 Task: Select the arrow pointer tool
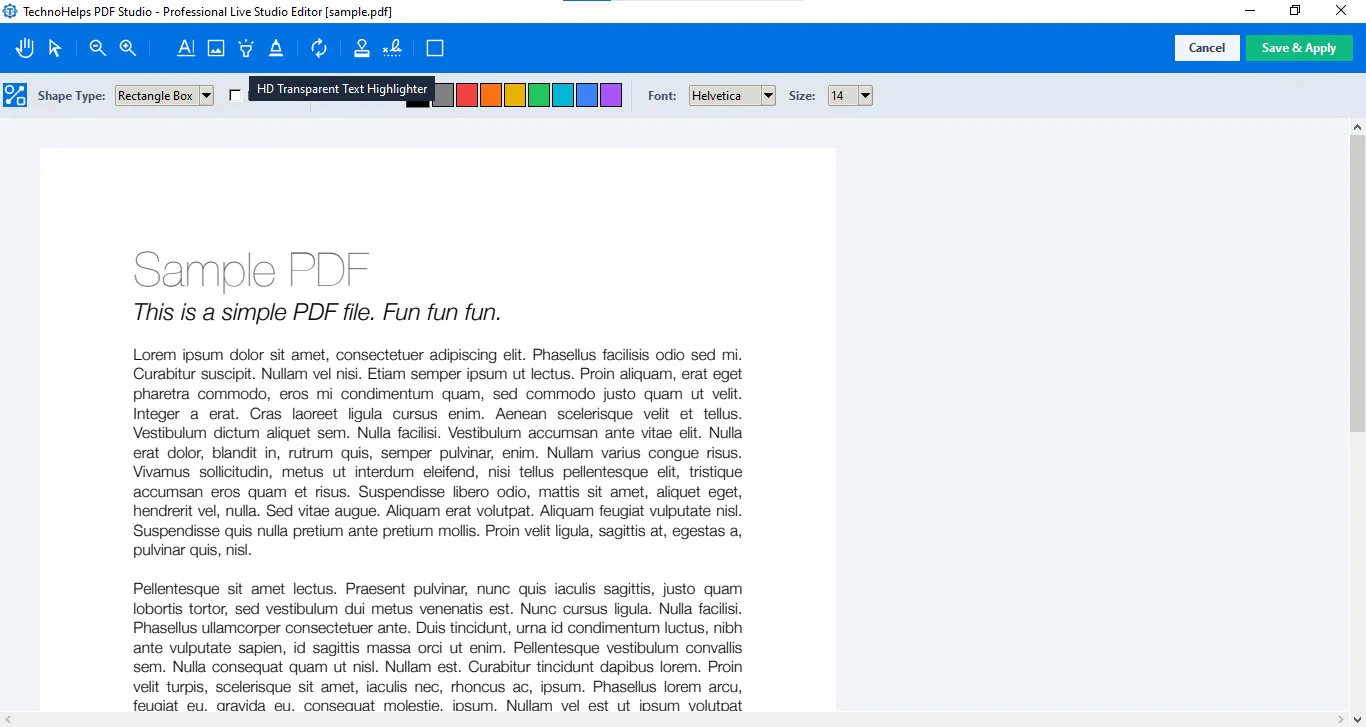[x=55, y=48]
